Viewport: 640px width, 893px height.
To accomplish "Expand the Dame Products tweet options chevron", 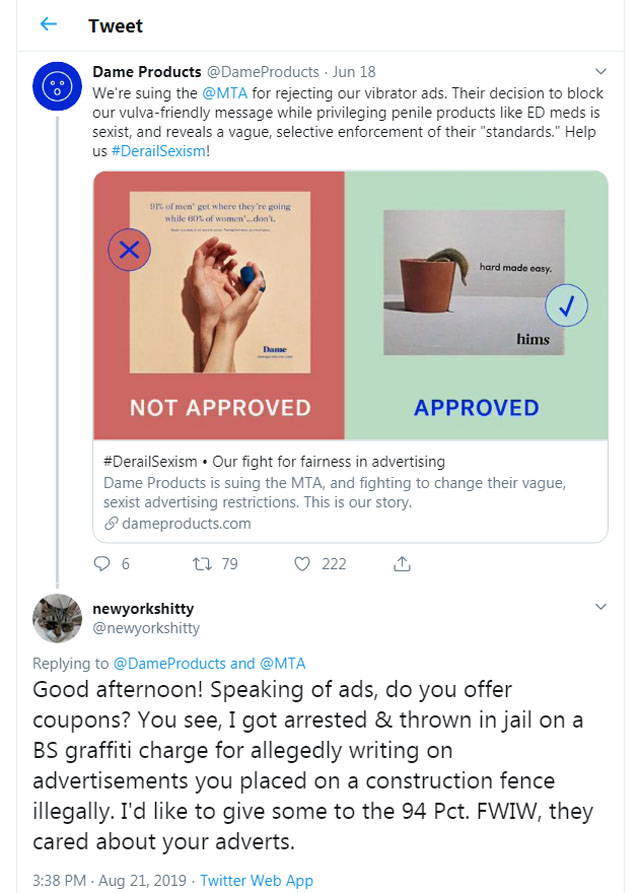I will [x=601, y=72].
